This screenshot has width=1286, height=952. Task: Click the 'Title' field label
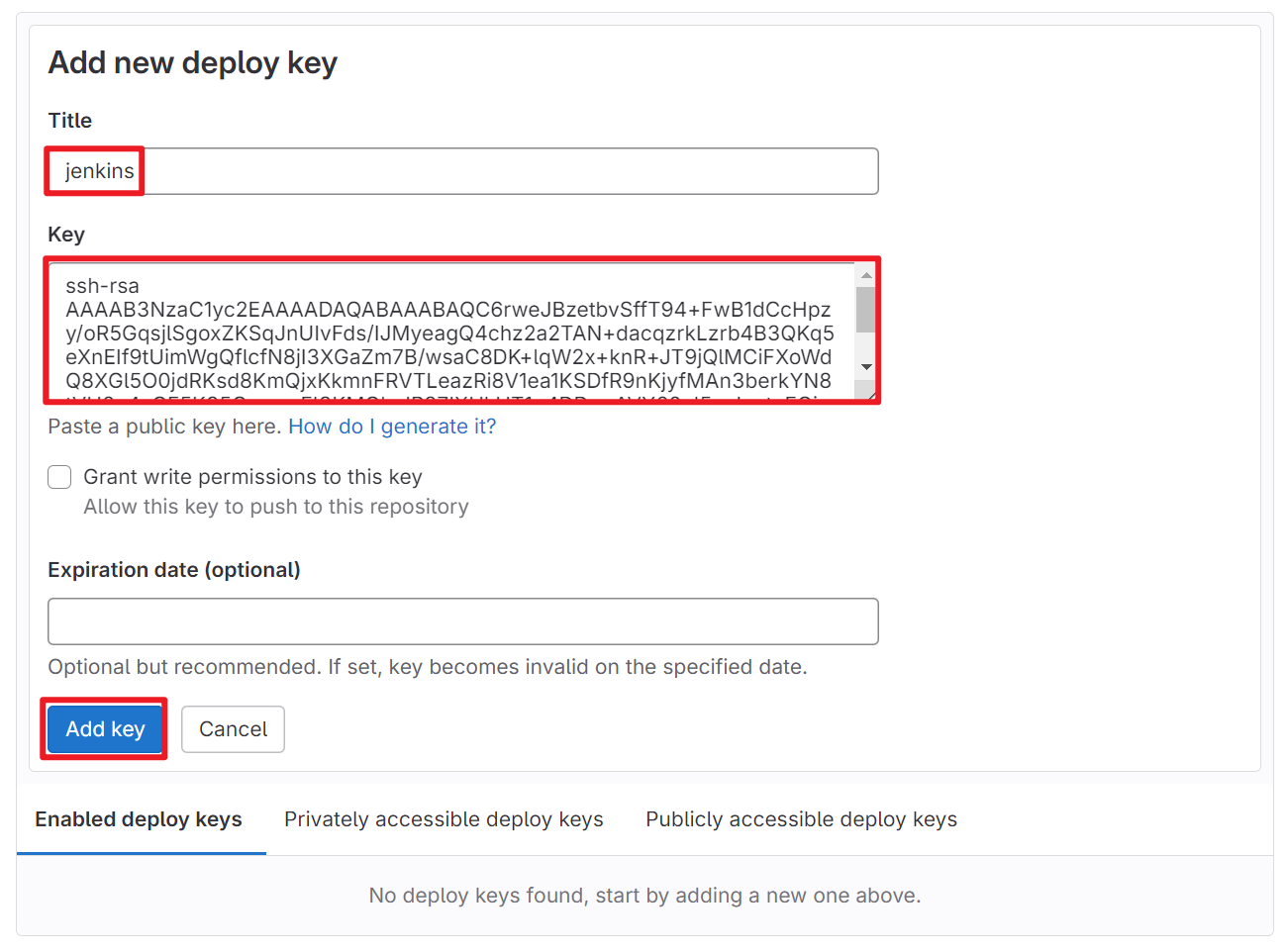[x=70, y=121]
